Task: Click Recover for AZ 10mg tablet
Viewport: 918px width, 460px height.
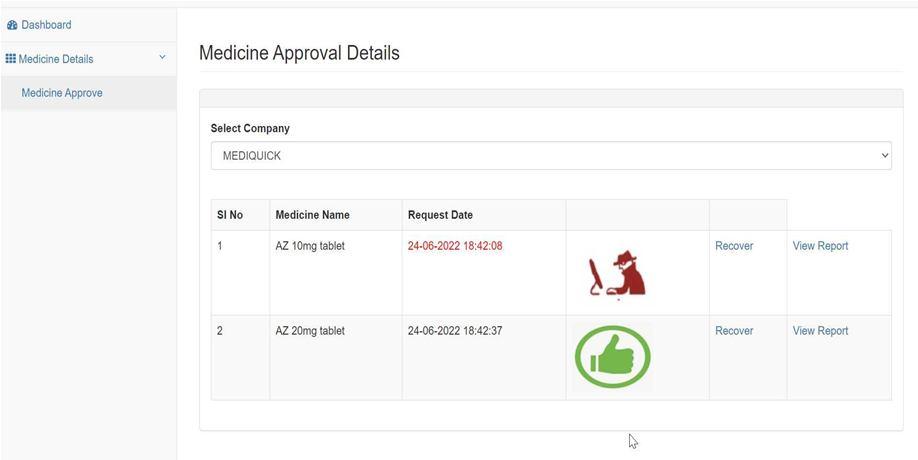Action: tap(734, 246)
